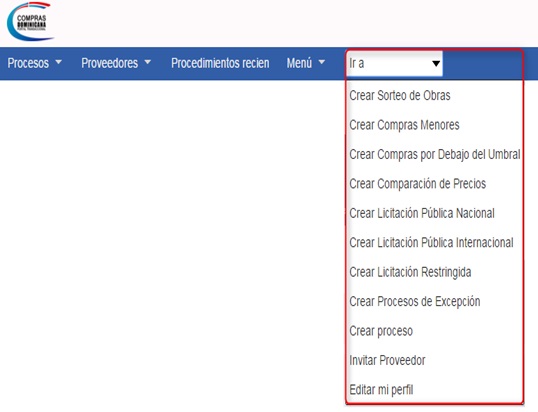The height and width of the screenshot is (412, 538).
Task: Select the Crear proceso option
Action: click(x=381, y=331)
